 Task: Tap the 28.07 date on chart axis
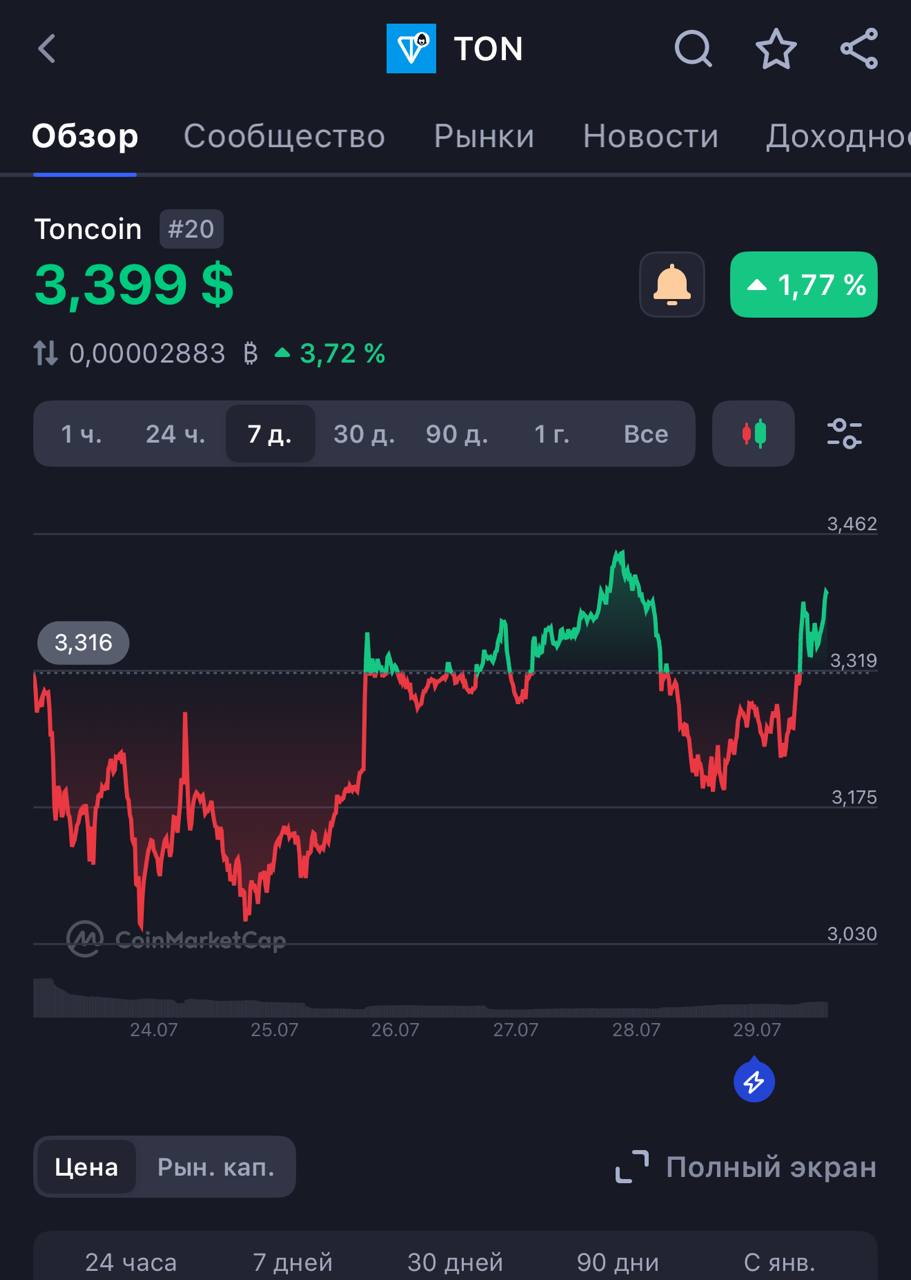point(636,1030)
